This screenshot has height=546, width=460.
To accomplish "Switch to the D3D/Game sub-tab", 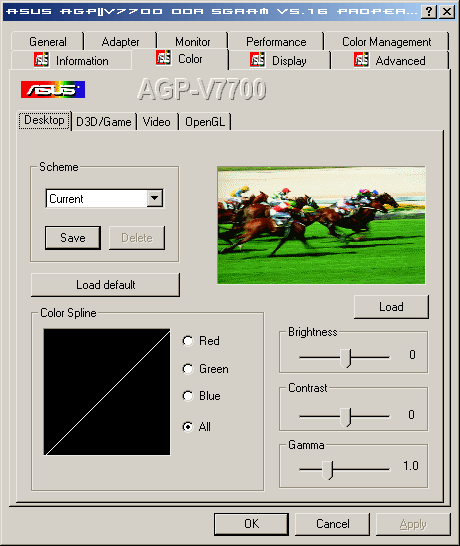I will 104,122.
